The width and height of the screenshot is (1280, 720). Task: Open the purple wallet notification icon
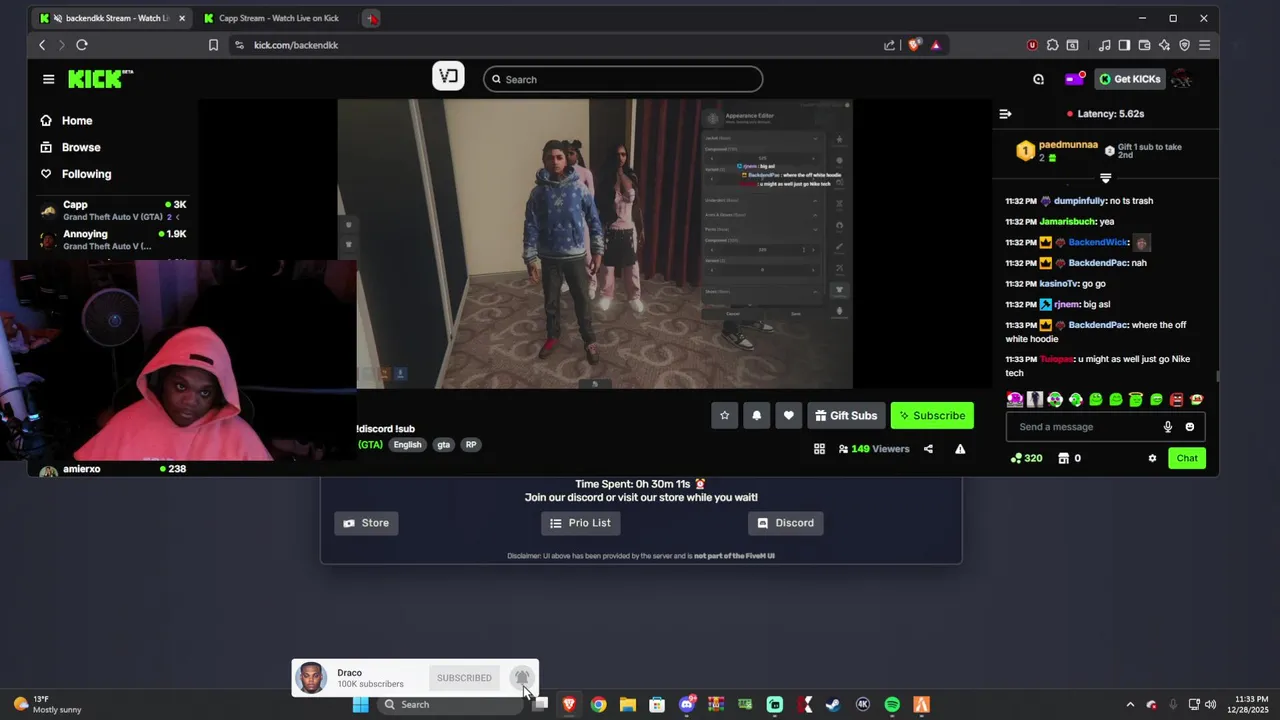tap(1074, 79)
